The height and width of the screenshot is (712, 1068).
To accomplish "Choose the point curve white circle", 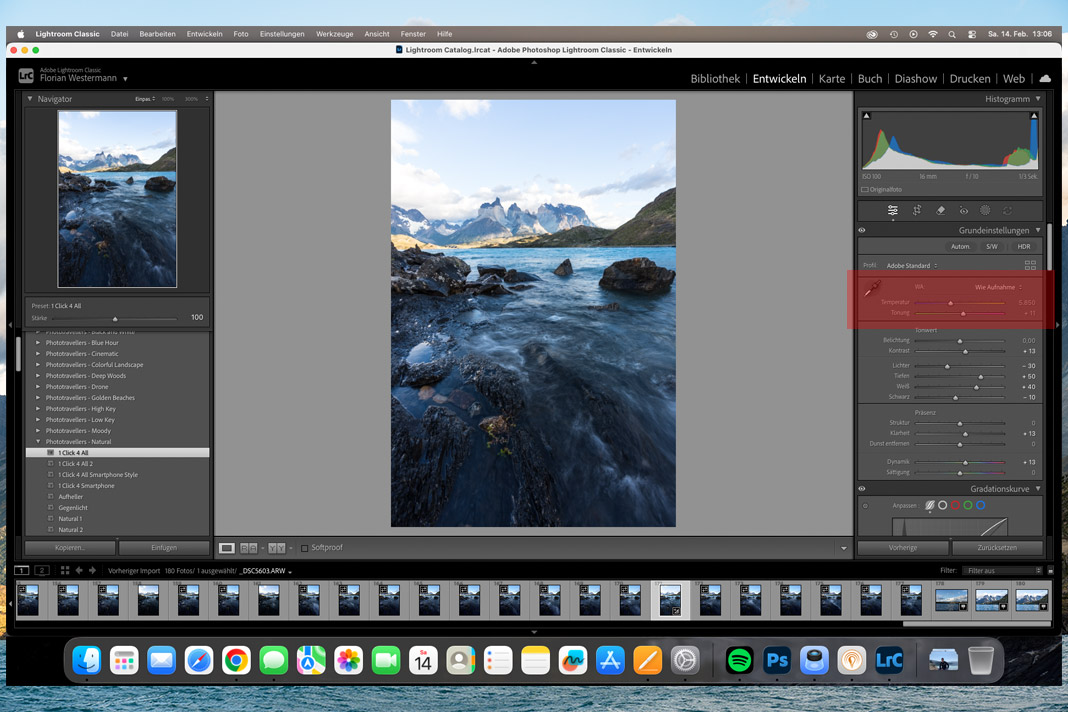I will point(943,506).
